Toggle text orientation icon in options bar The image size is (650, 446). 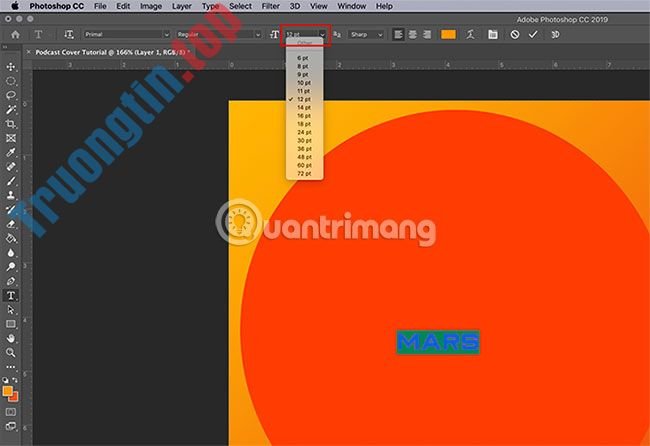[x=69, y=34]
